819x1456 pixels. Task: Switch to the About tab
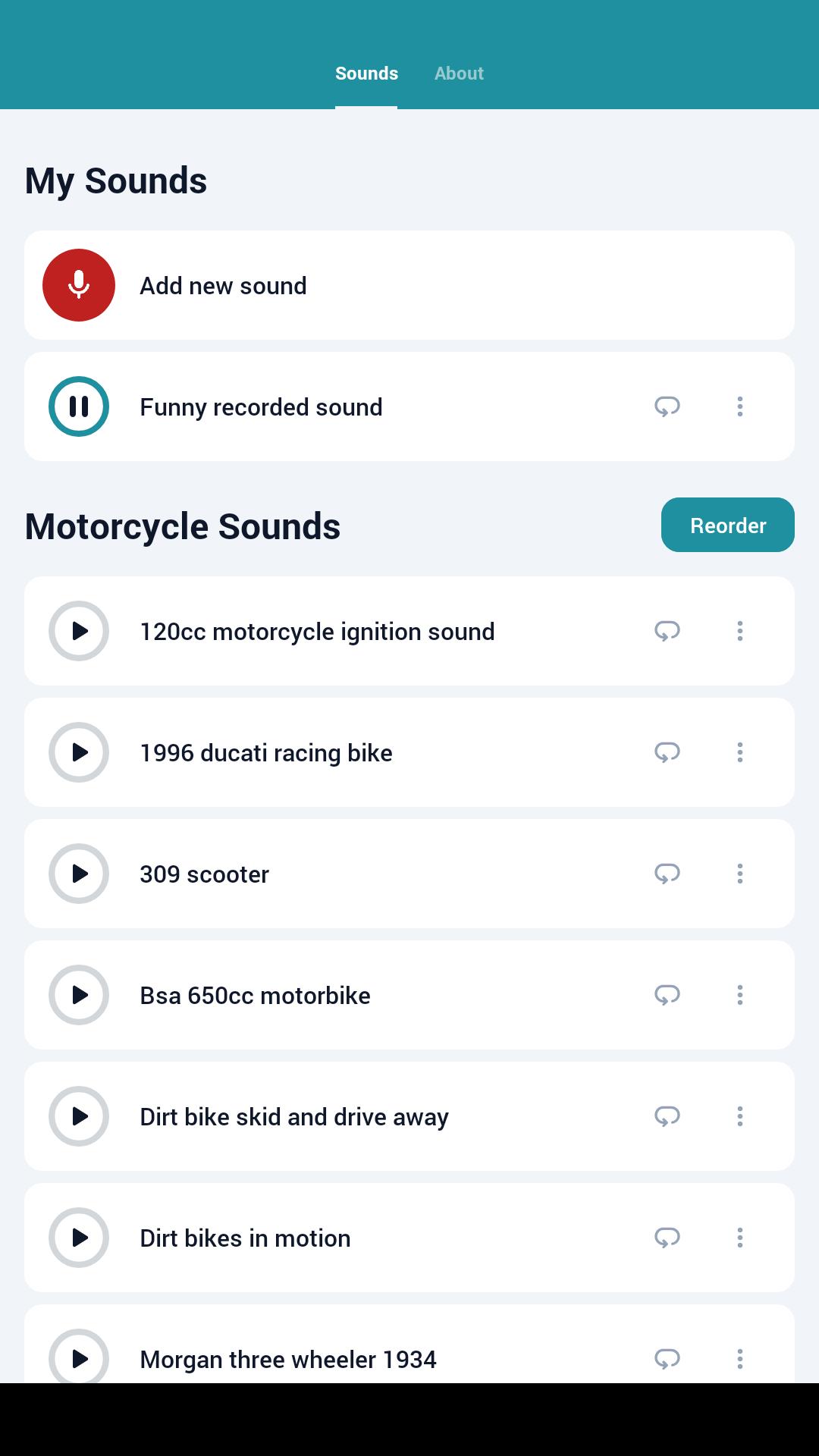tap(459, 74)
